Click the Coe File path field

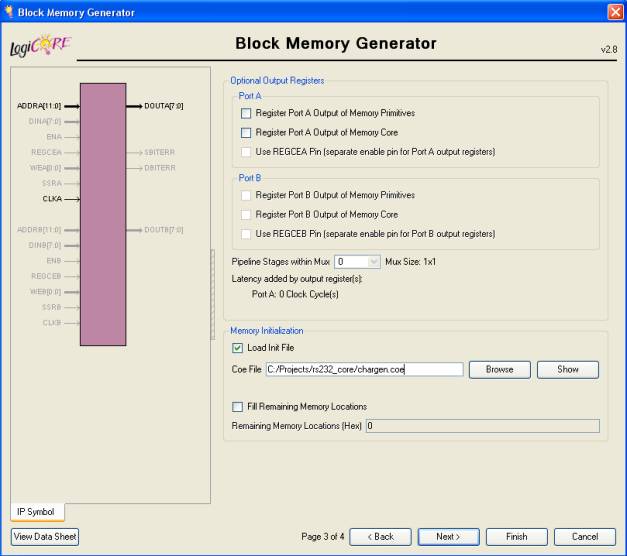[364, 369]
